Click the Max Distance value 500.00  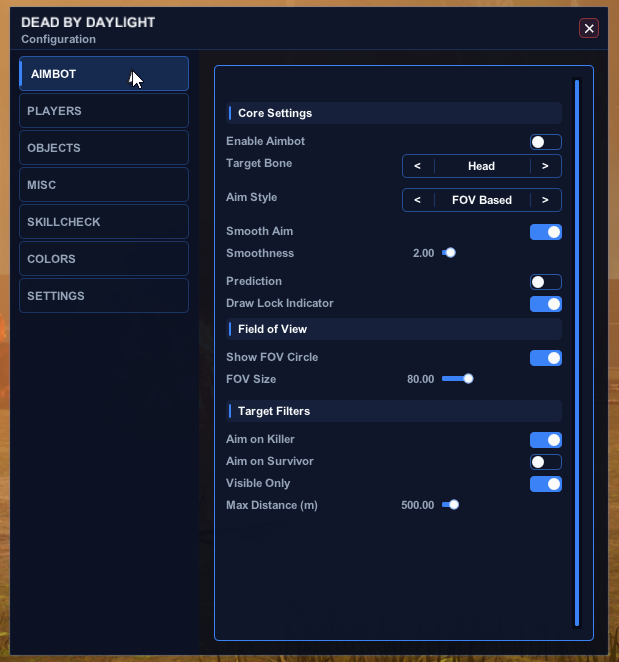point(417,505)
